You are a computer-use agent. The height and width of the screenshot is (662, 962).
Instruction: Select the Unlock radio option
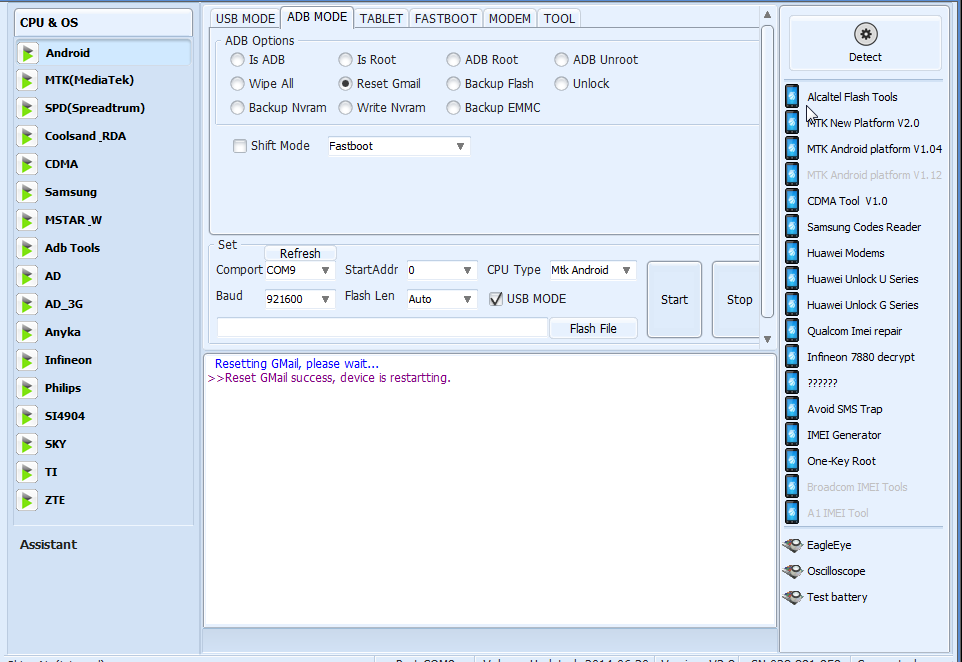tap(561, 83)
